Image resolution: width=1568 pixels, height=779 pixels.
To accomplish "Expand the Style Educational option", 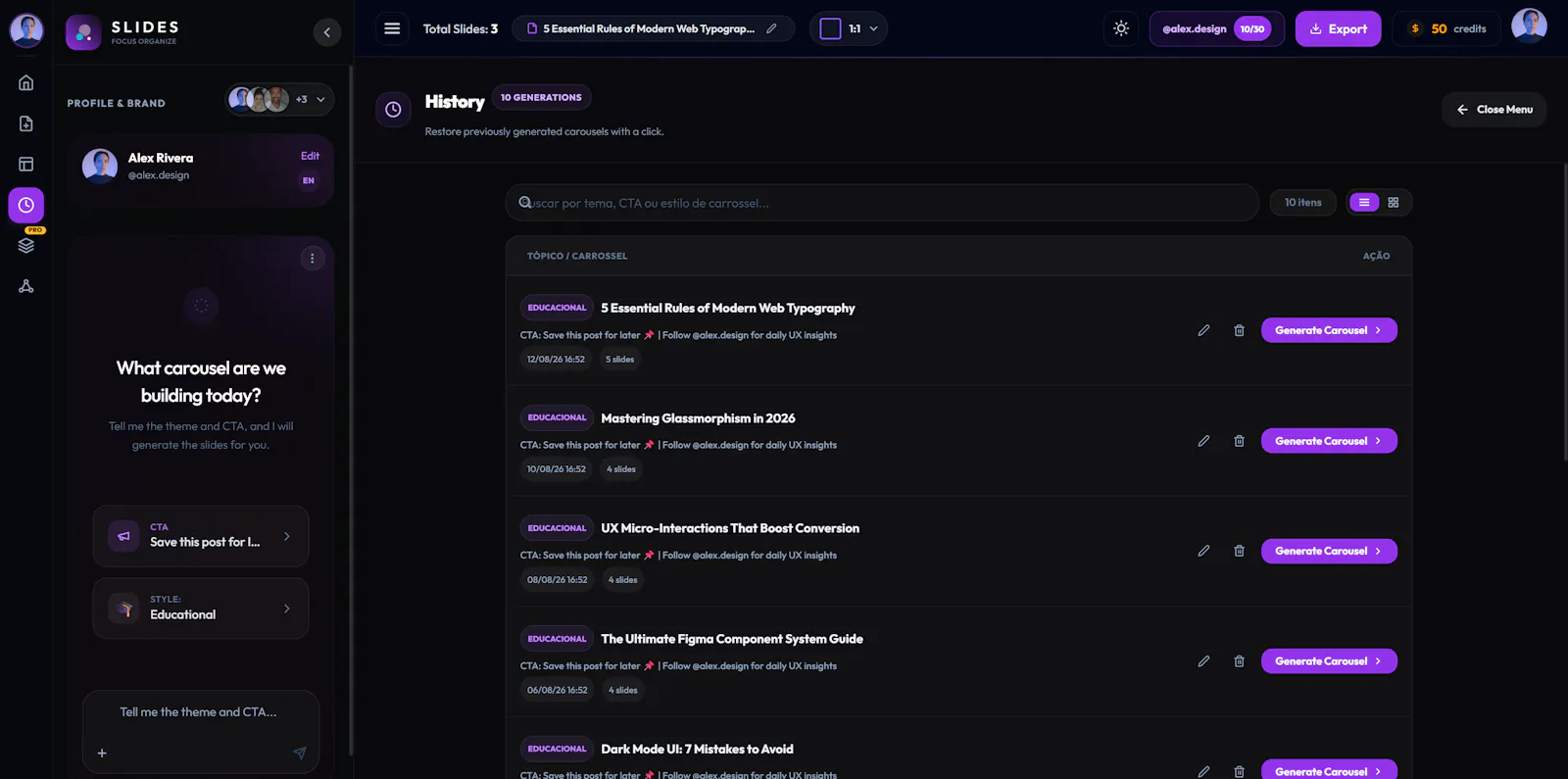I will point(201,609).
